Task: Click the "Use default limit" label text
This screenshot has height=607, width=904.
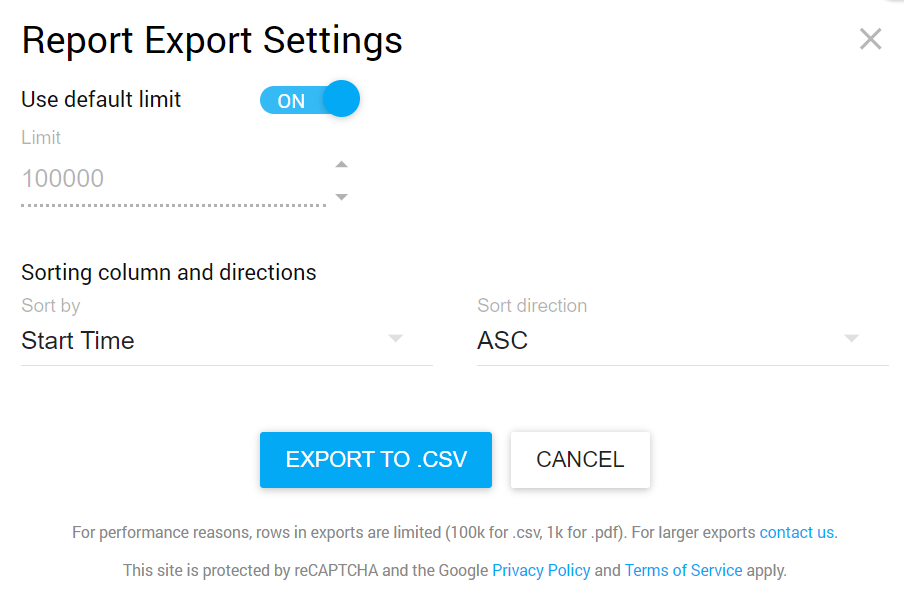Action: coord(101,100)
